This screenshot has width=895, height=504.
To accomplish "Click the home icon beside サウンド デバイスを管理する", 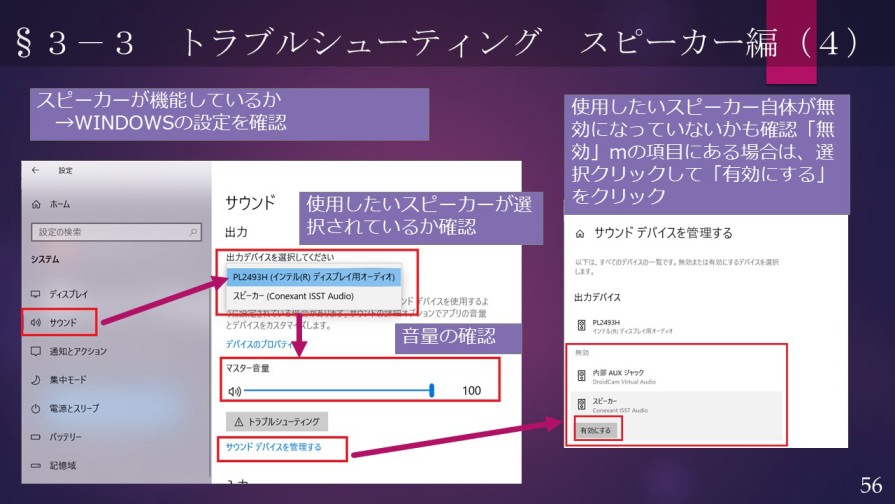I will [580, 233].
